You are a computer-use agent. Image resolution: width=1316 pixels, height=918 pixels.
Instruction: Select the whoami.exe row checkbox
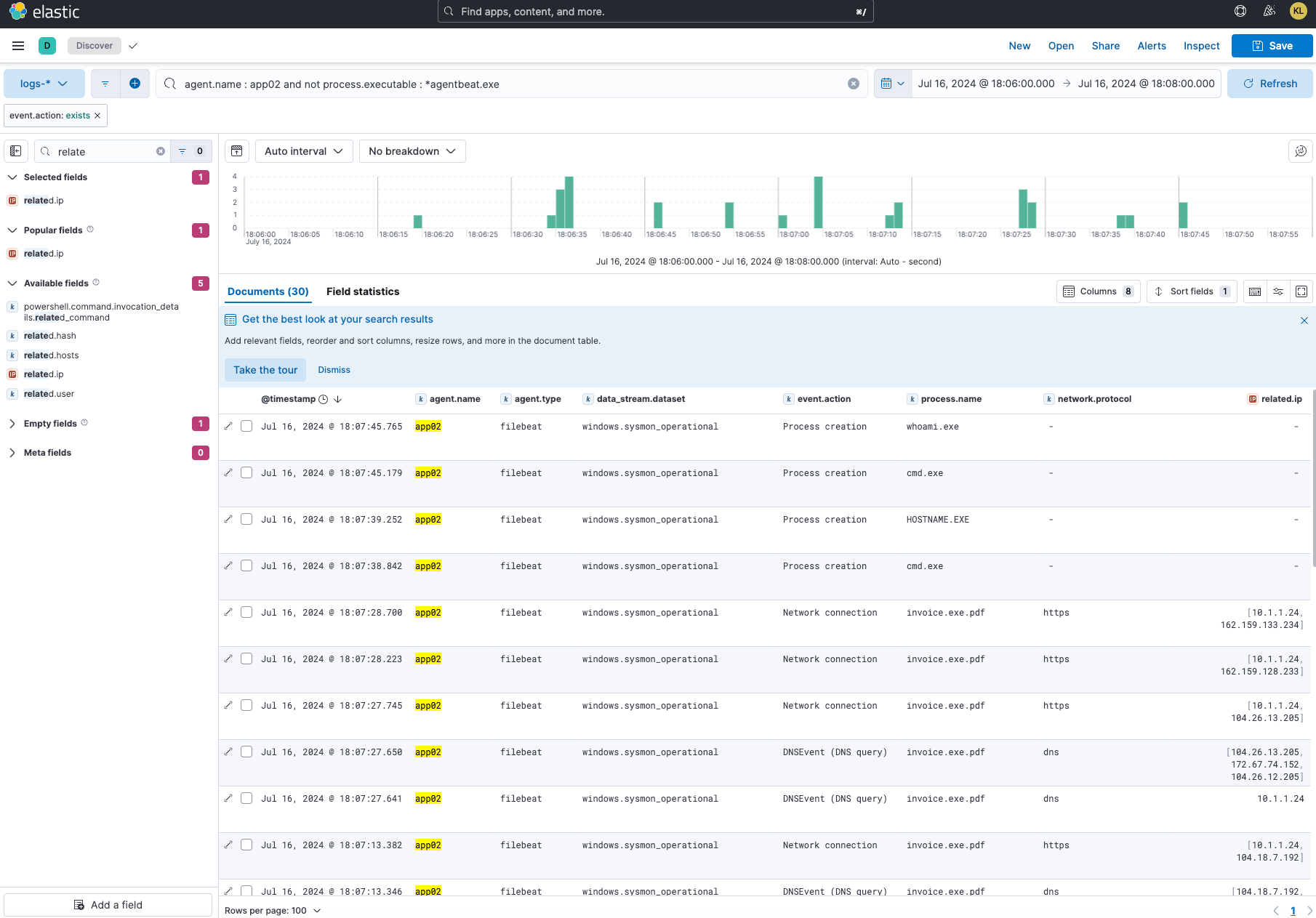pos(246,426)
